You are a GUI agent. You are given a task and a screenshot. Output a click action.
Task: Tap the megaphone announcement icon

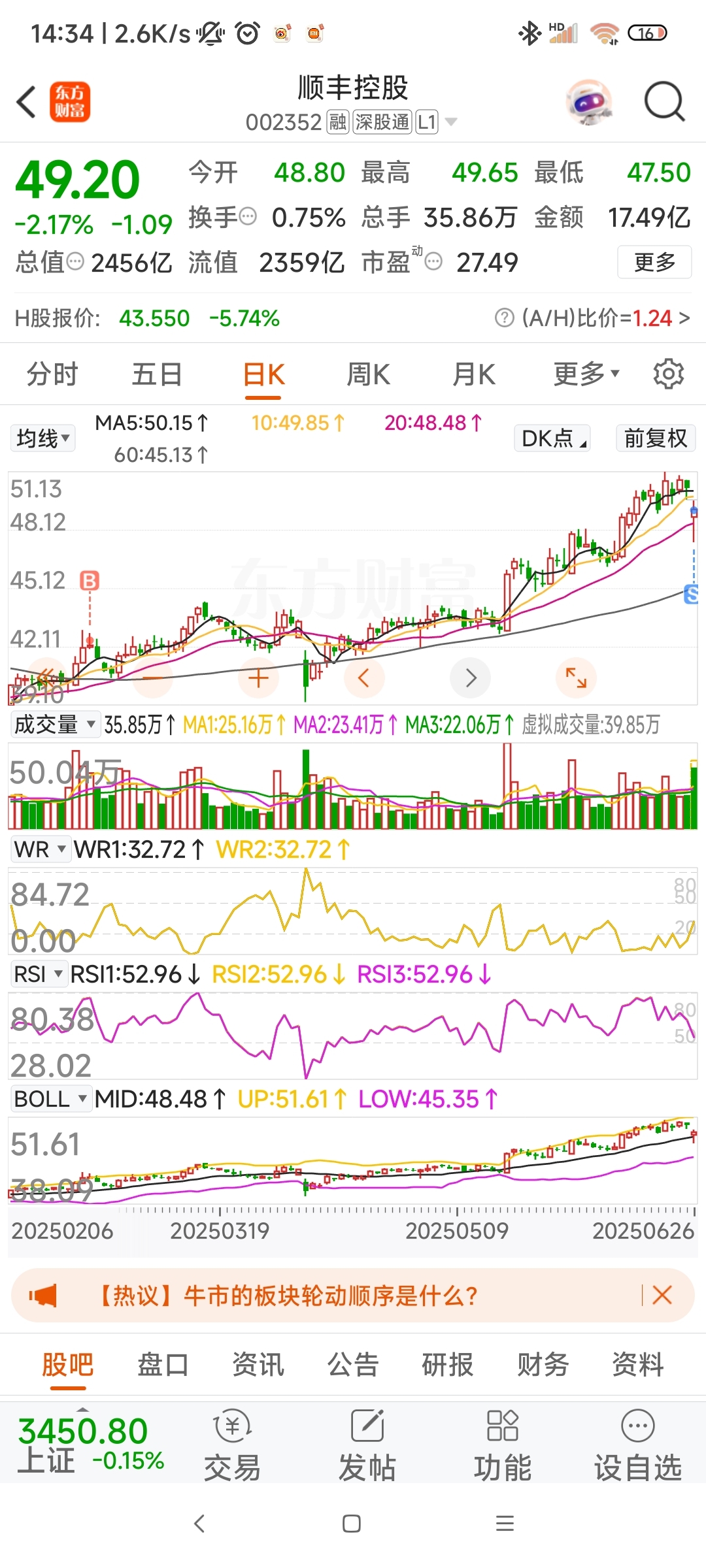(x=43, y=1296)
